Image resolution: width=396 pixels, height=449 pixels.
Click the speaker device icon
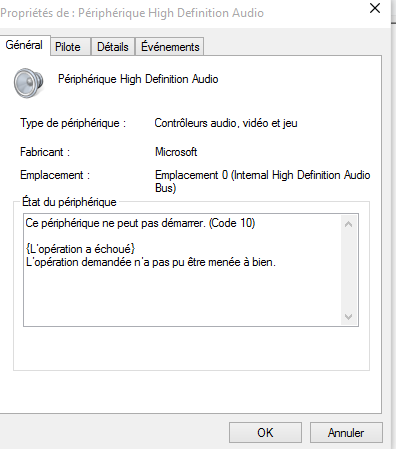pos(29,83)
